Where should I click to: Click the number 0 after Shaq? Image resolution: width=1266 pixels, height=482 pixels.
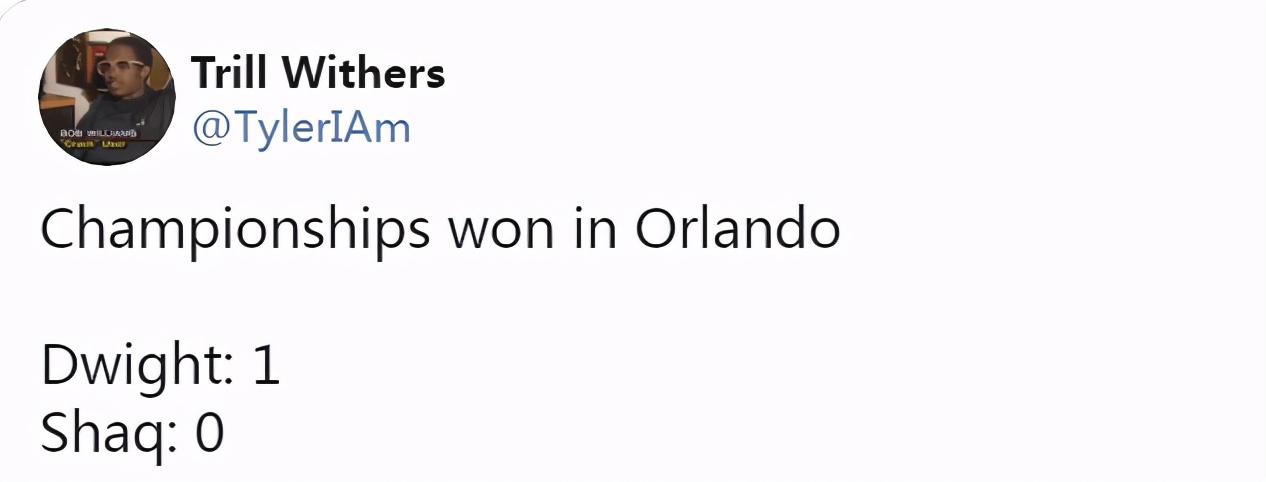click(x=209, y=434)
